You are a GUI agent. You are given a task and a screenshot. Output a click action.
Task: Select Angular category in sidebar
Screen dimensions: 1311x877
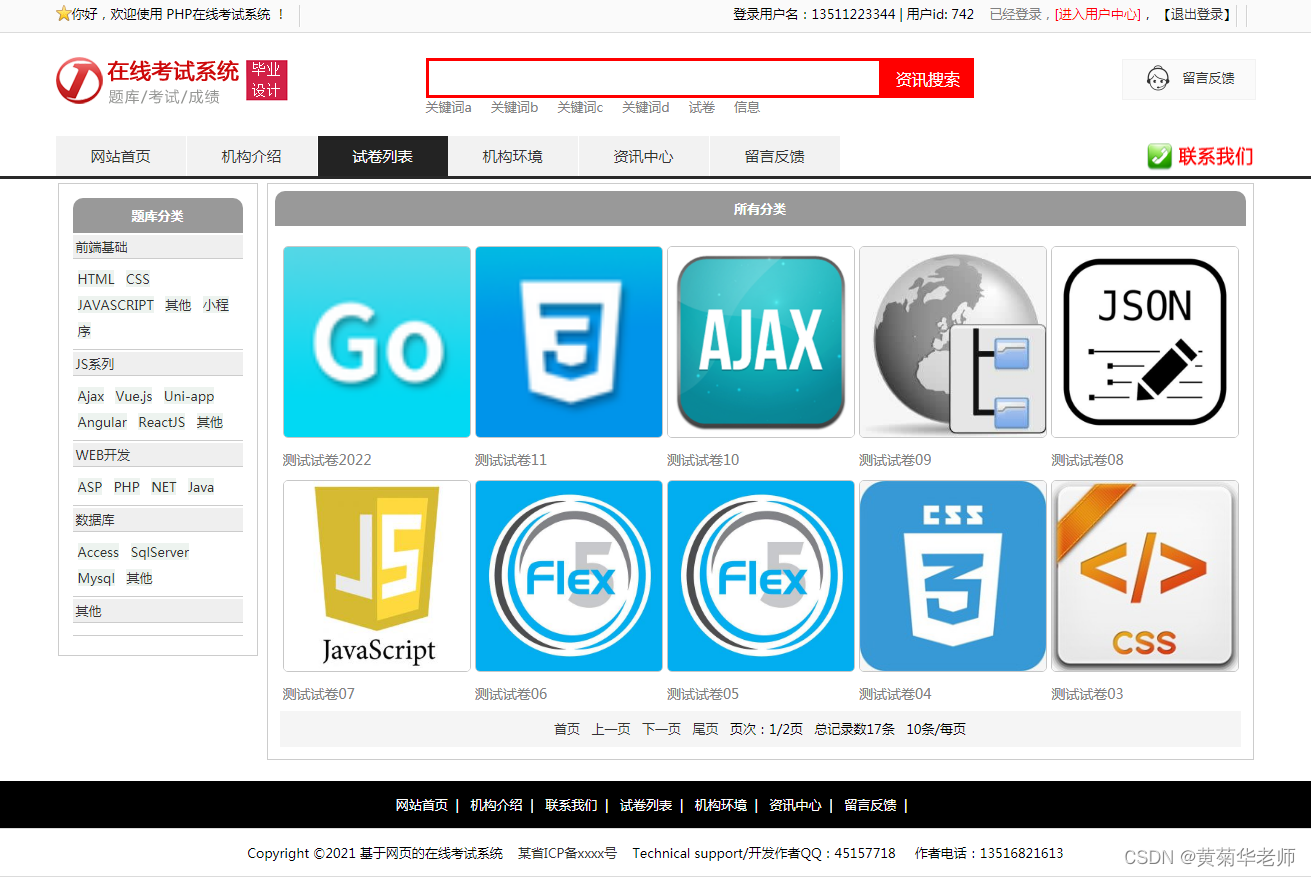(x=102, y=422)
